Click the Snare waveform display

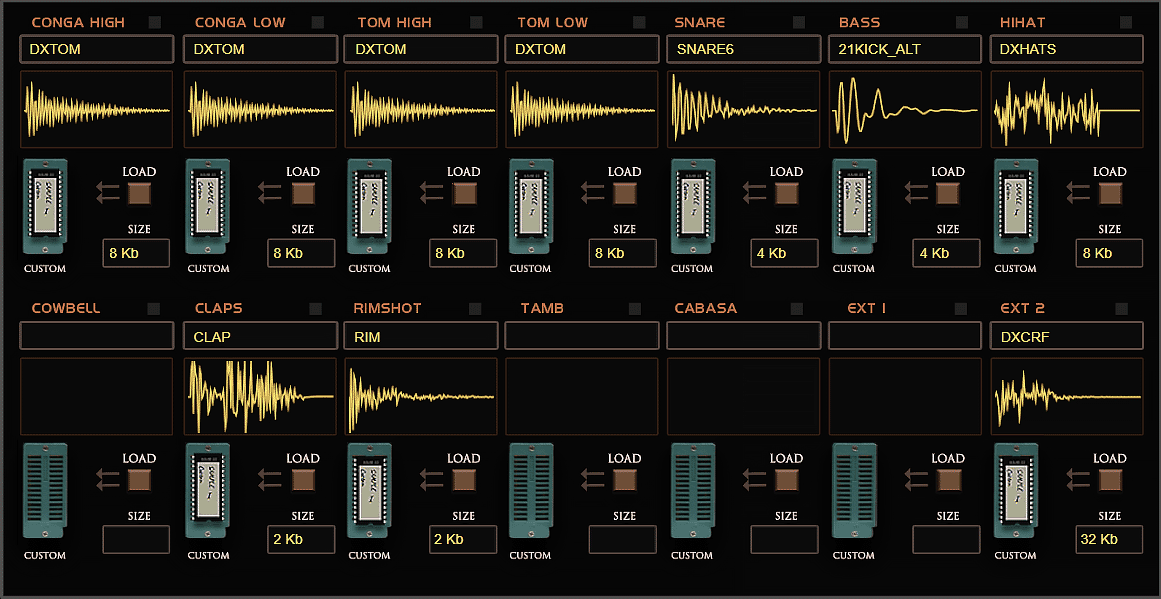point(743,109)
